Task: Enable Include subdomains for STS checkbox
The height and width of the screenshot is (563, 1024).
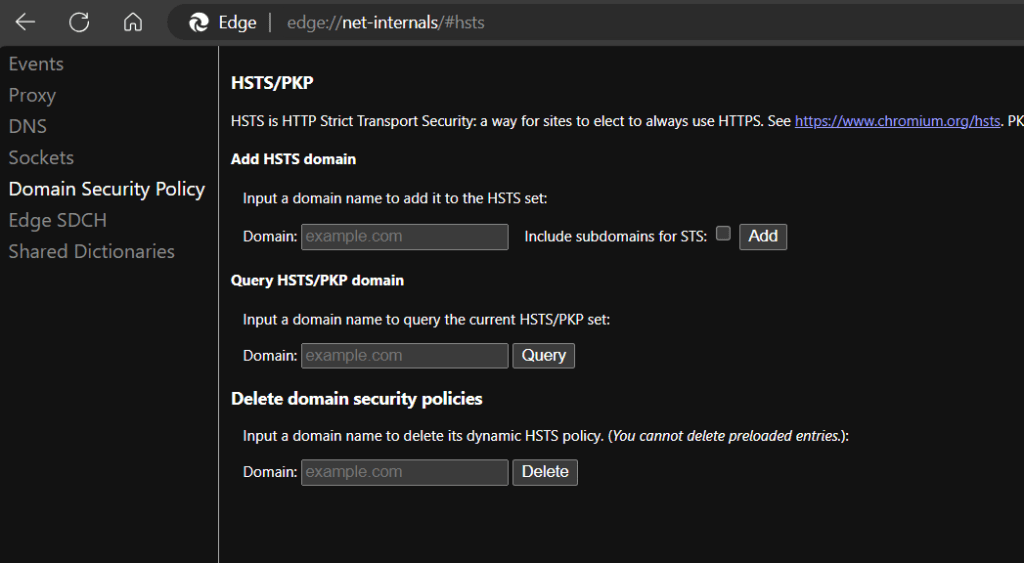Action: point(723,233)
